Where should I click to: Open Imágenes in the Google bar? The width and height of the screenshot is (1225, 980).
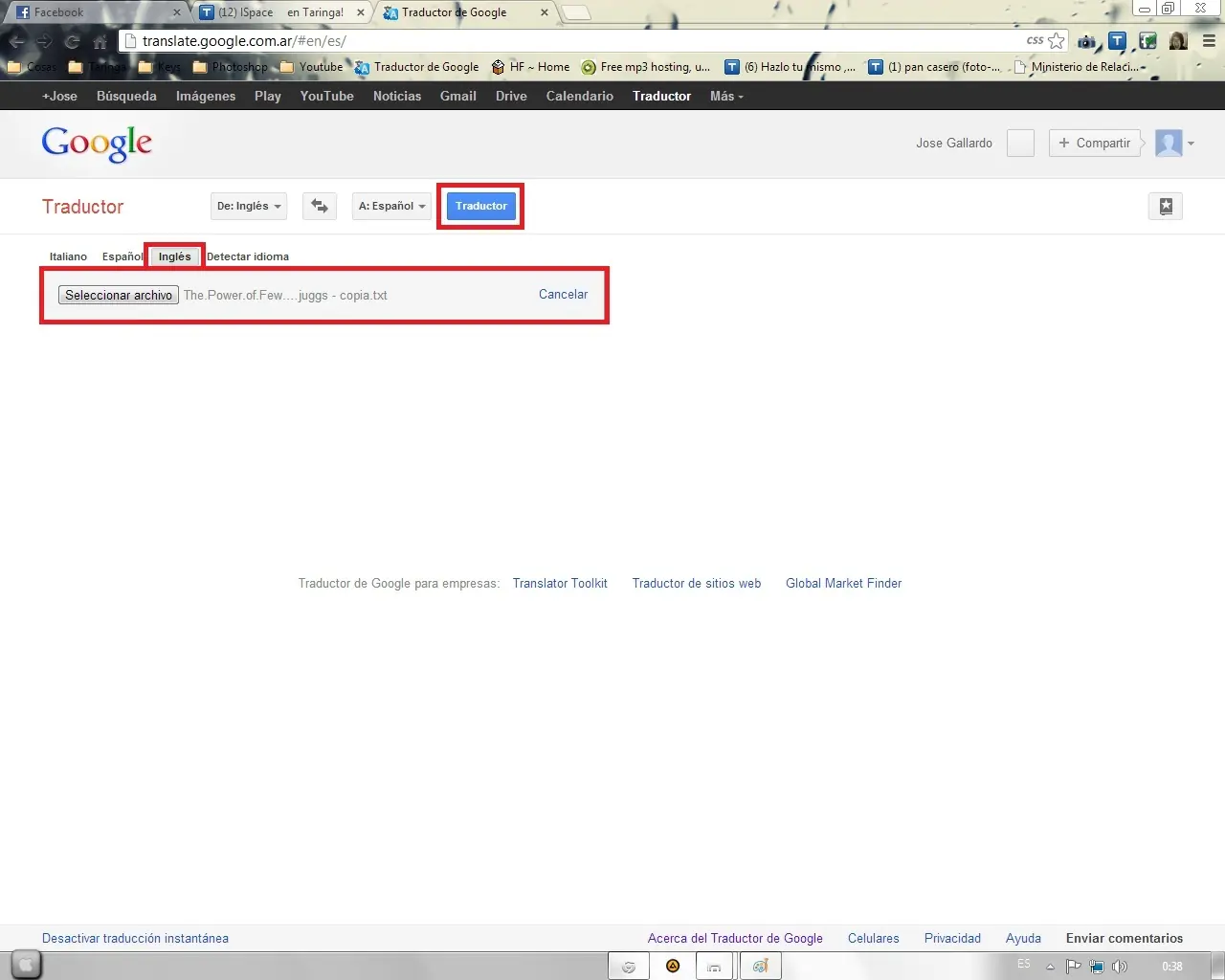[x=206, y=96]
